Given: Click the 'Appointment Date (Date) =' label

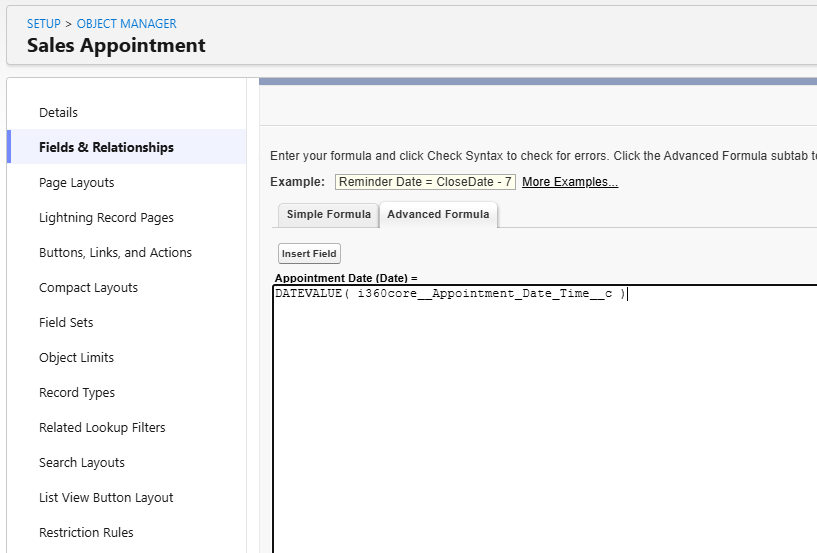Looking at the screenshot, I should [x=346, y=278].
